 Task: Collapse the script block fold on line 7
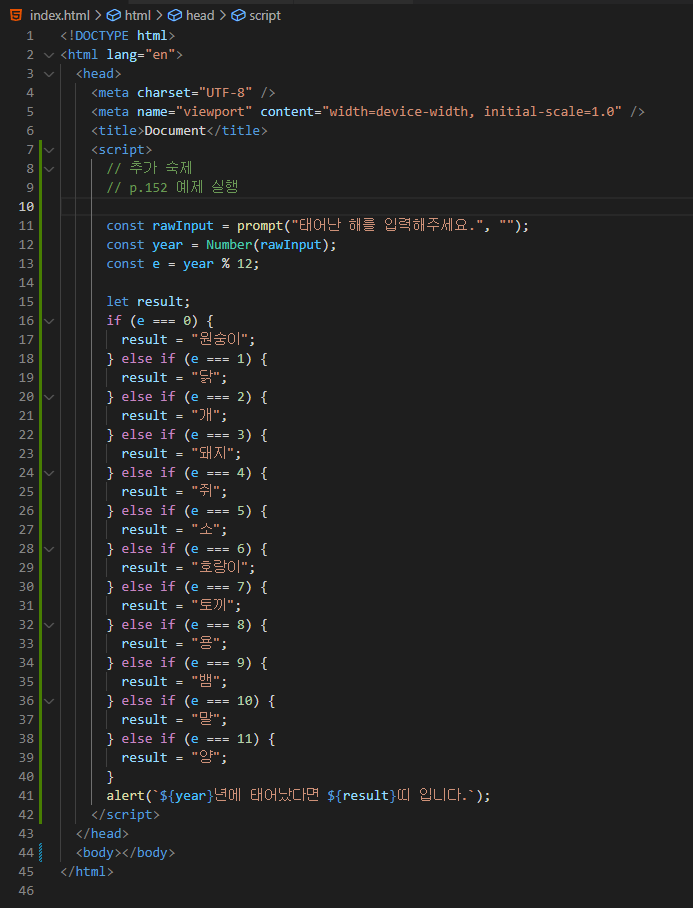(x=49, y=150)
